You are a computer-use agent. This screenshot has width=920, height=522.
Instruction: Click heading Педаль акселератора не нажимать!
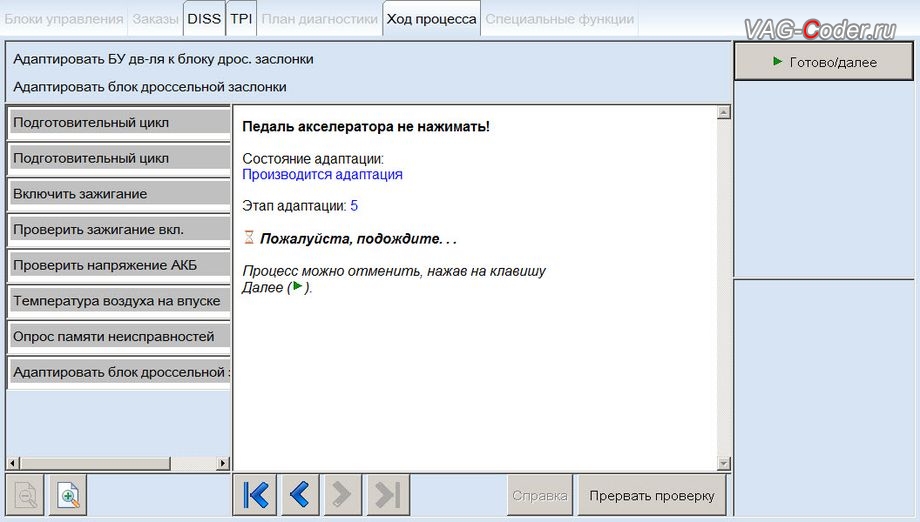[x=366, y=127]
